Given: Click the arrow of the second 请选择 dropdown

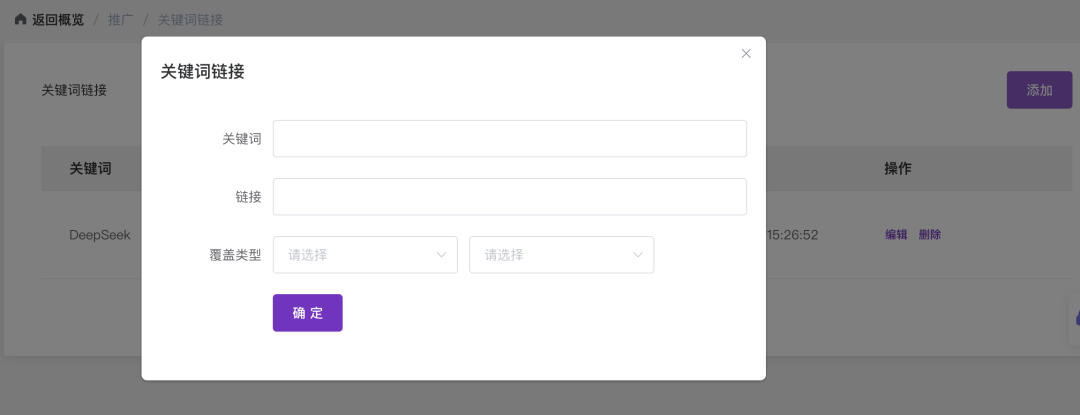Looking at the screenshot, I should click(638, 255).
